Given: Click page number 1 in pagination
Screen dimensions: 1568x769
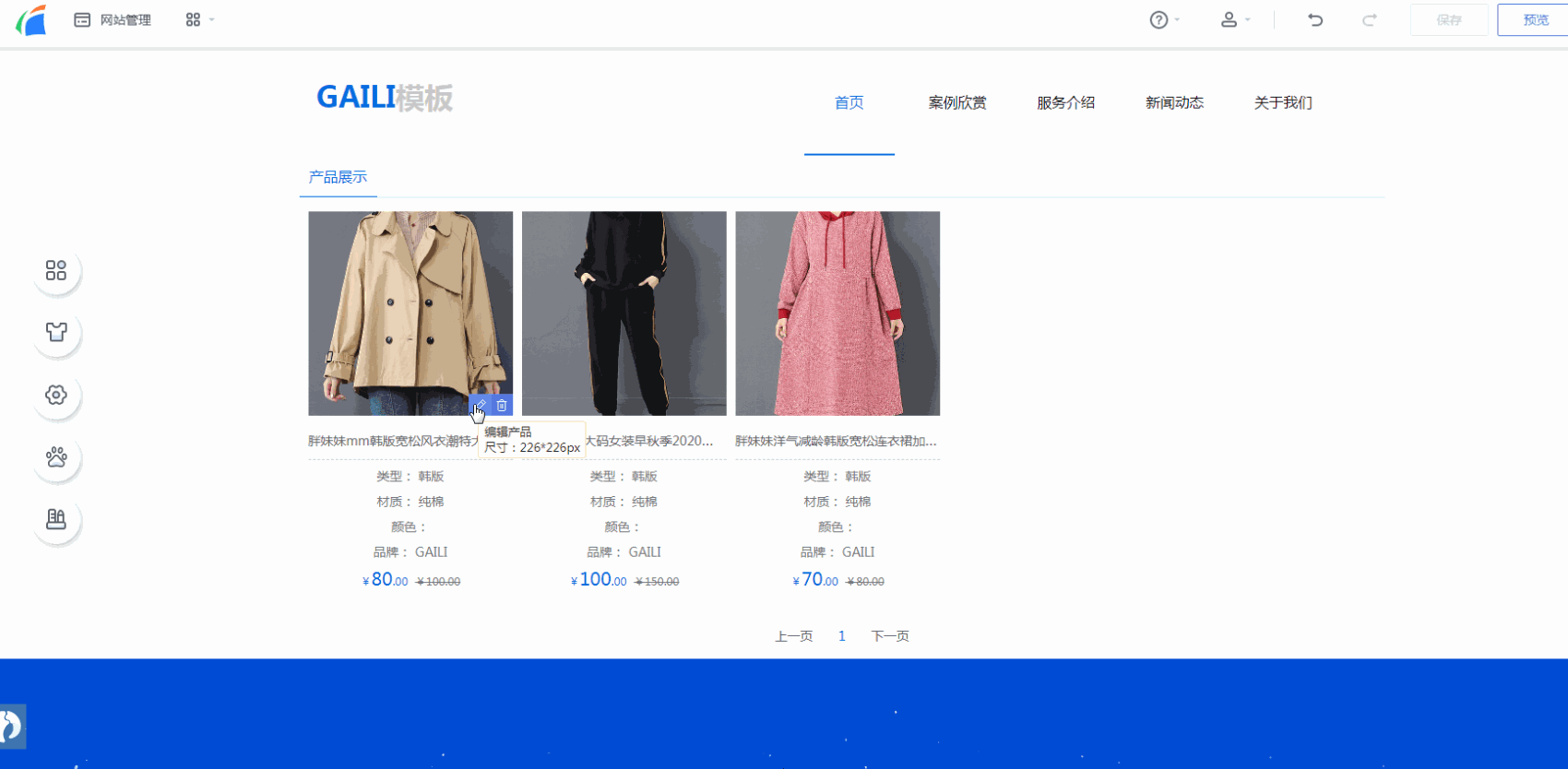Looking at the screenshot, I should click(842, 636).
